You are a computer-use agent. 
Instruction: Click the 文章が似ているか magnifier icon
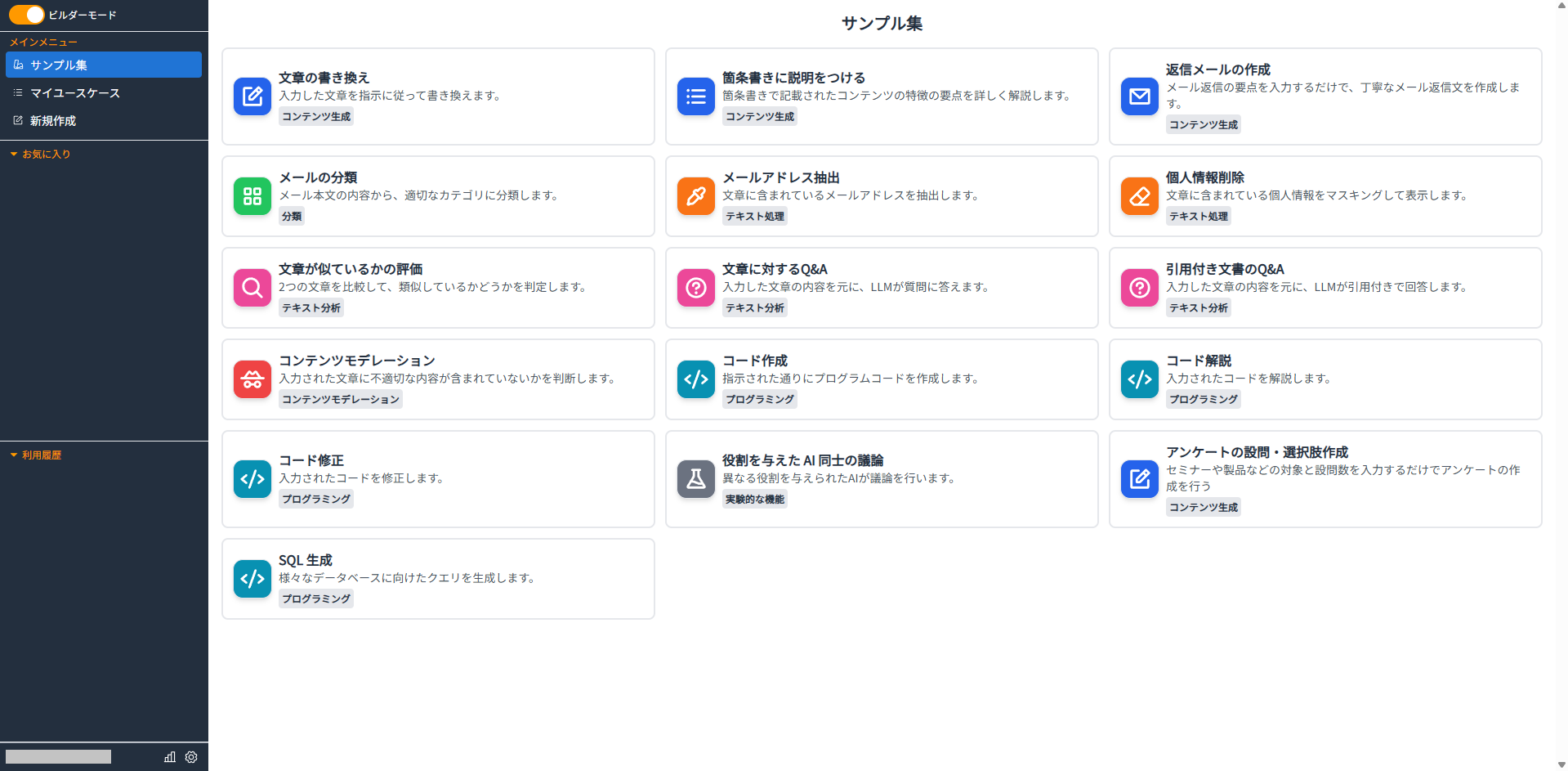coord(252,288)
